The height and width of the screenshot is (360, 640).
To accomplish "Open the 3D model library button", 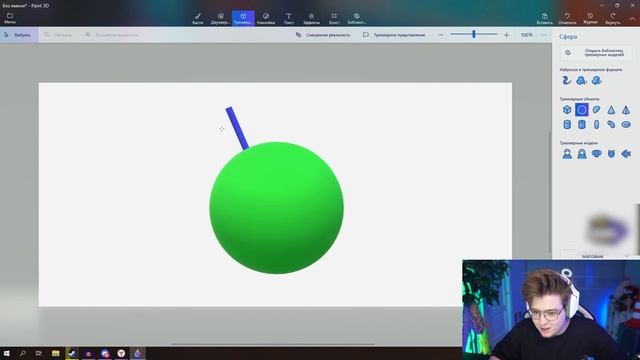I will click(x=596, y=53).
